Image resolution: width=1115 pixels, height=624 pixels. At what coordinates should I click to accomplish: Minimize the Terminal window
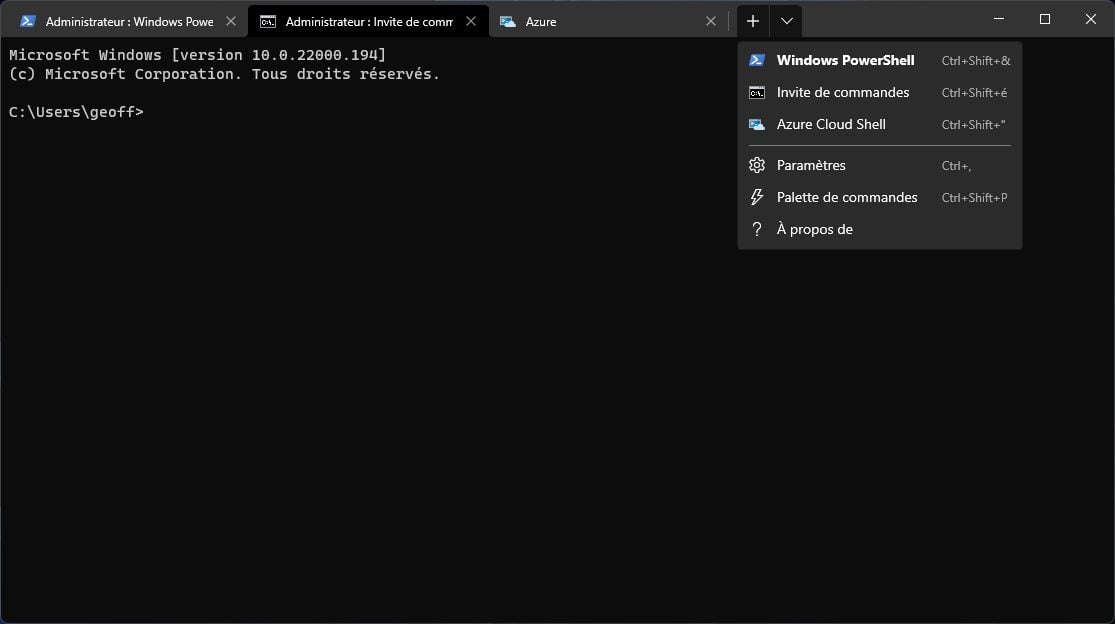(999, 19)
